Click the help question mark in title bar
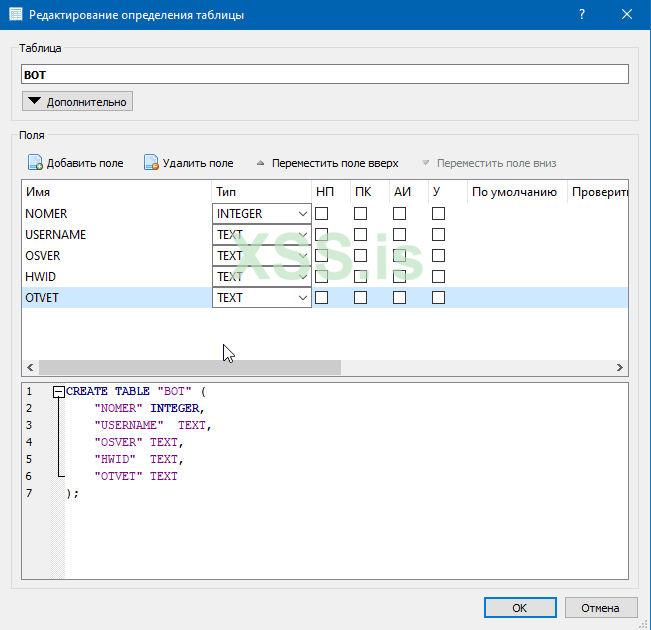Screen dimensions: 651x630 pyautogui.click(x=582, y=15)
